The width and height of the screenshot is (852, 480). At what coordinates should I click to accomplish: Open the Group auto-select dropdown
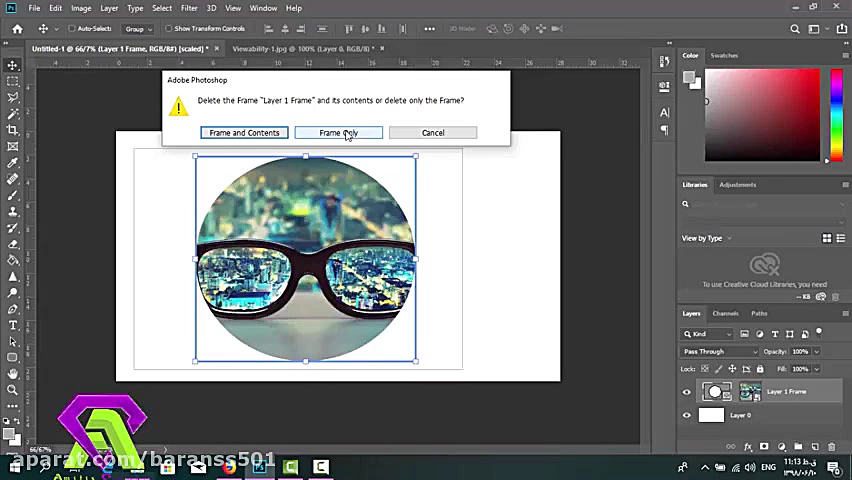137,29
